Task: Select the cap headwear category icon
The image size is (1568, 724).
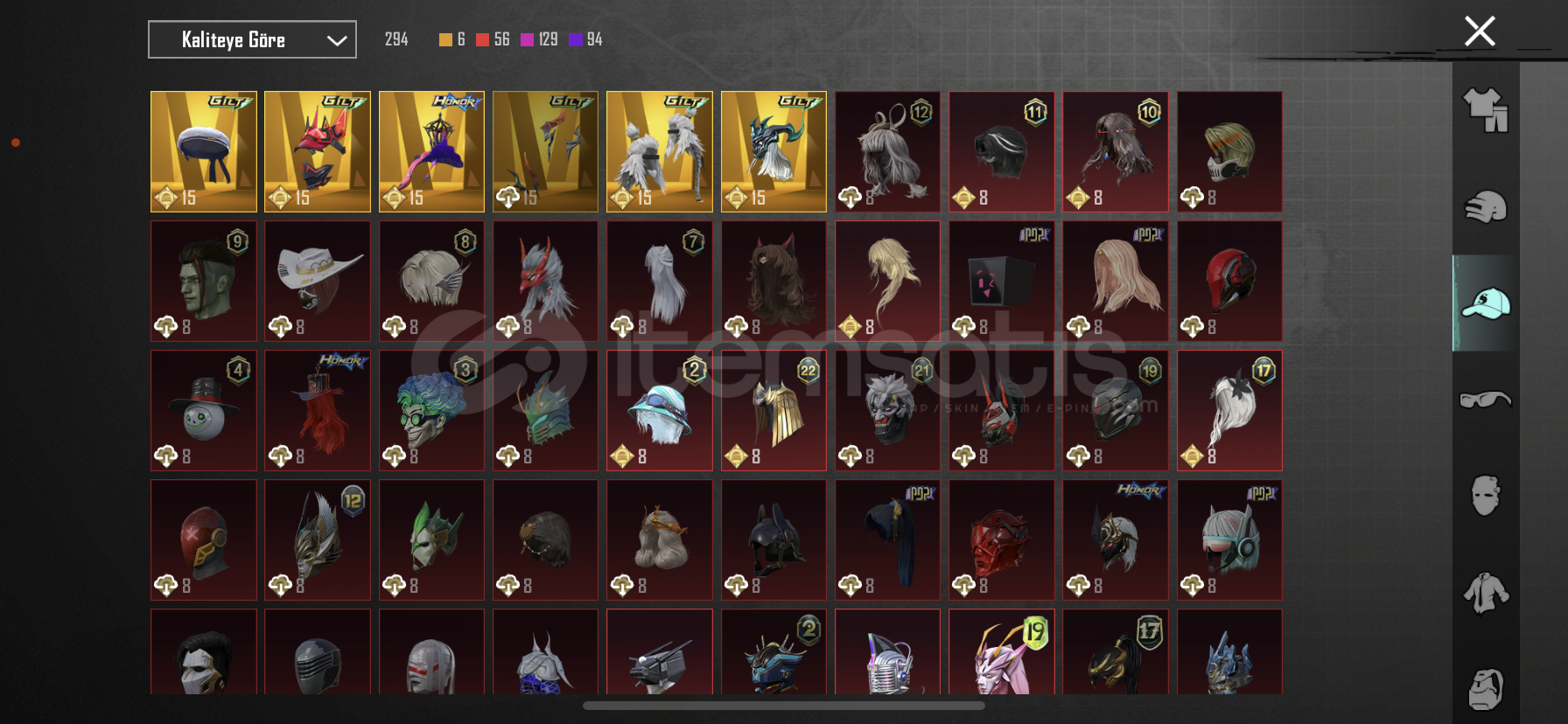Action: coord(1486,303)
